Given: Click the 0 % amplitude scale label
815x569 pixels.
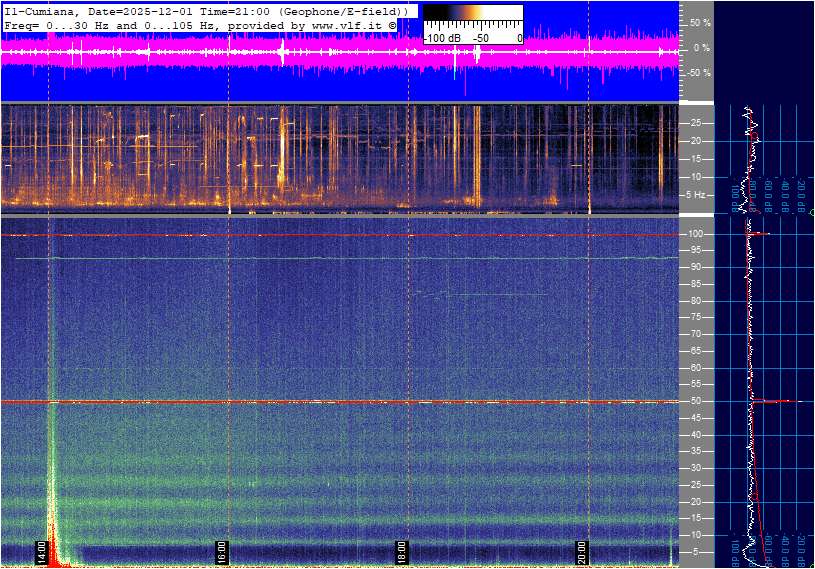Looking at the screenshot, I should coord(702,47).
